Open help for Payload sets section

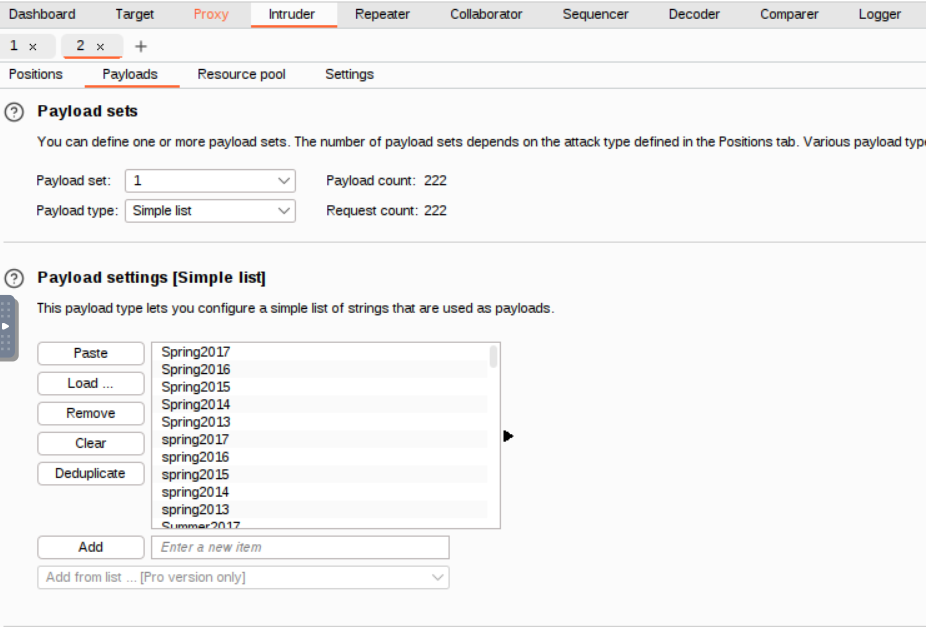point(14,112)
